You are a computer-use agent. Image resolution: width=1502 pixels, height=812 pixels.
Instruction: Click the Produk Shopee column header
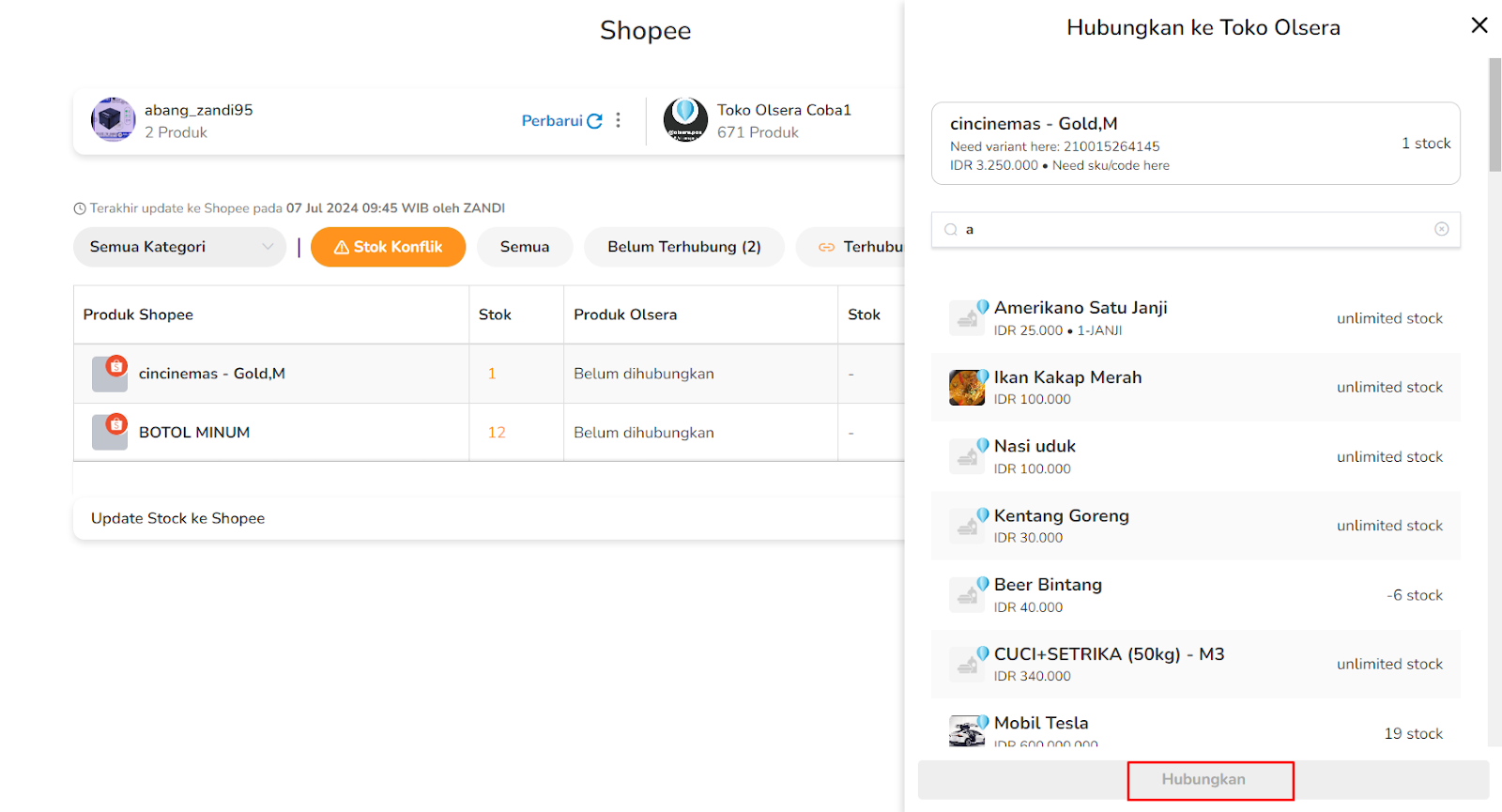[138, 314]
